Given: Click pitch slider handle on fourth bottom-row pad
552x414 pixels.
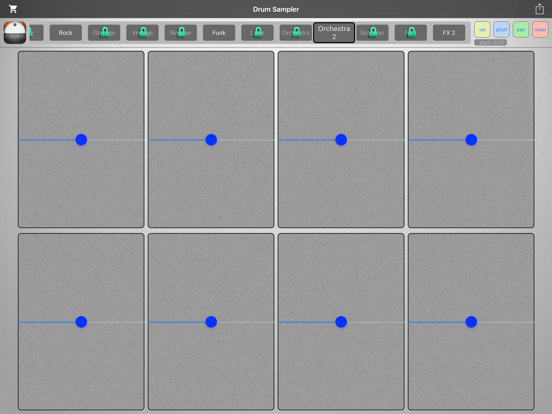Looking at the screenshot, I should click(471, 322).
